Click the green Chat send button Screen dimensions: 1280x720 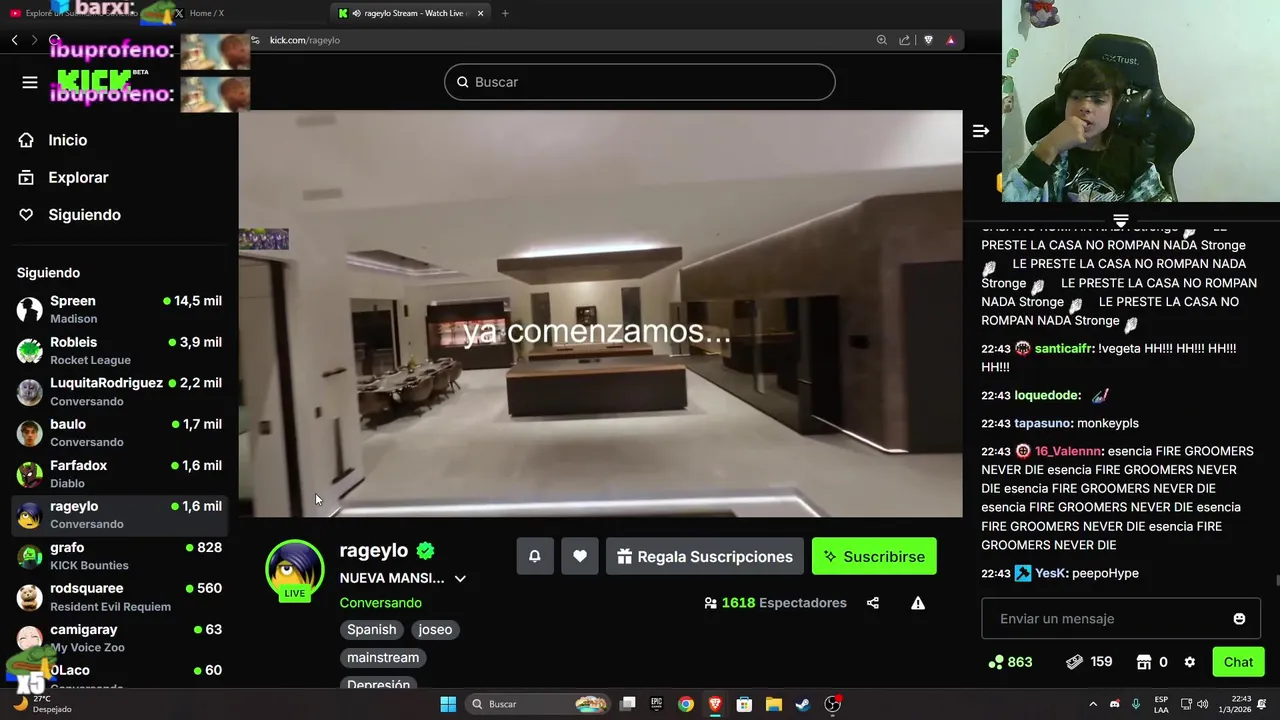point(1238,662)
